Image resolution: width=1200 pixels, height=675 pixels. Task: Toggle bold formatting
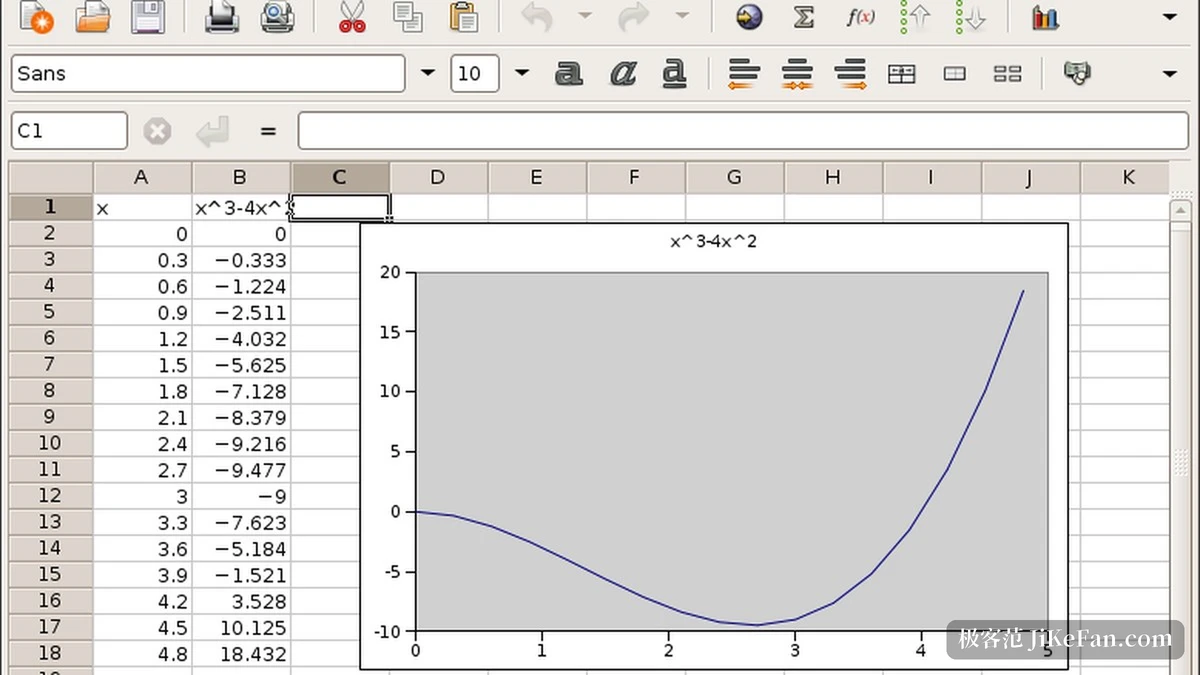click(569, 73)
